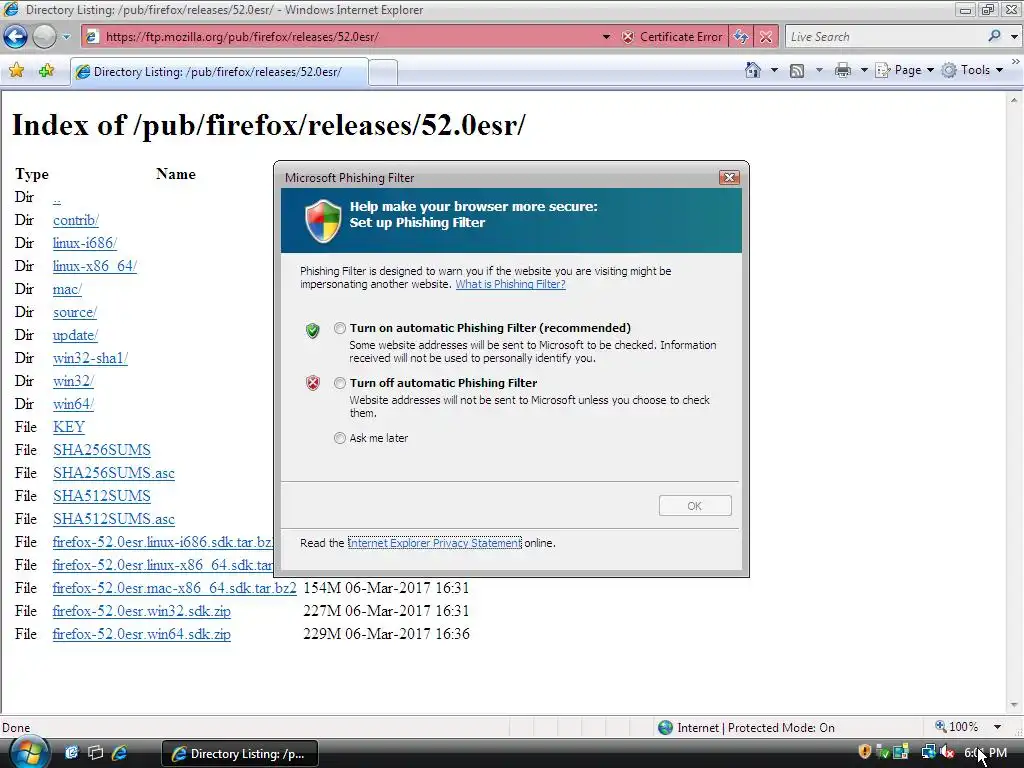The height and width of the screenshot is (768, 1024).
Task: Open the source/ directory link
Action: coord(75,312)
